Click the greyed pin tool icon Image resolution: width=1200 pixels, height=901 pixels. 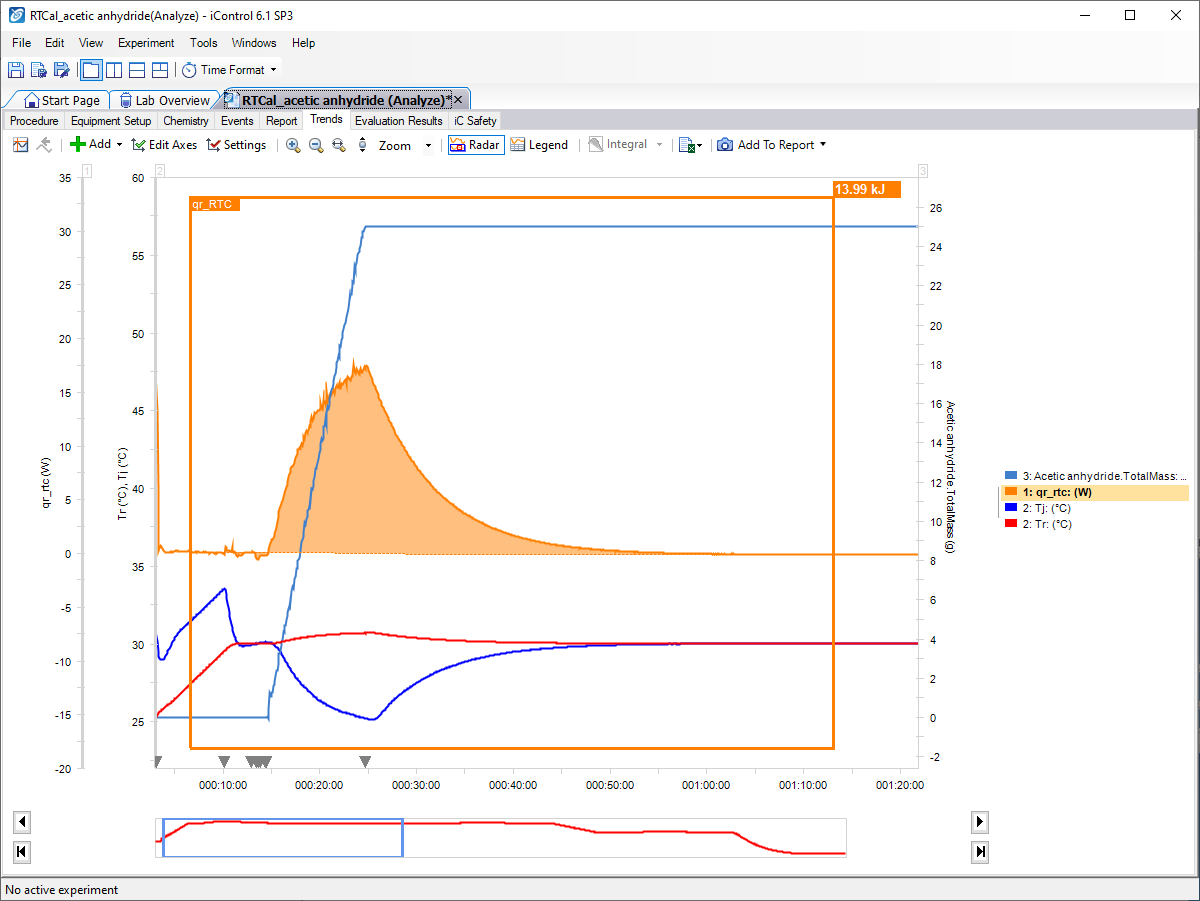click(x=43, y=145)
